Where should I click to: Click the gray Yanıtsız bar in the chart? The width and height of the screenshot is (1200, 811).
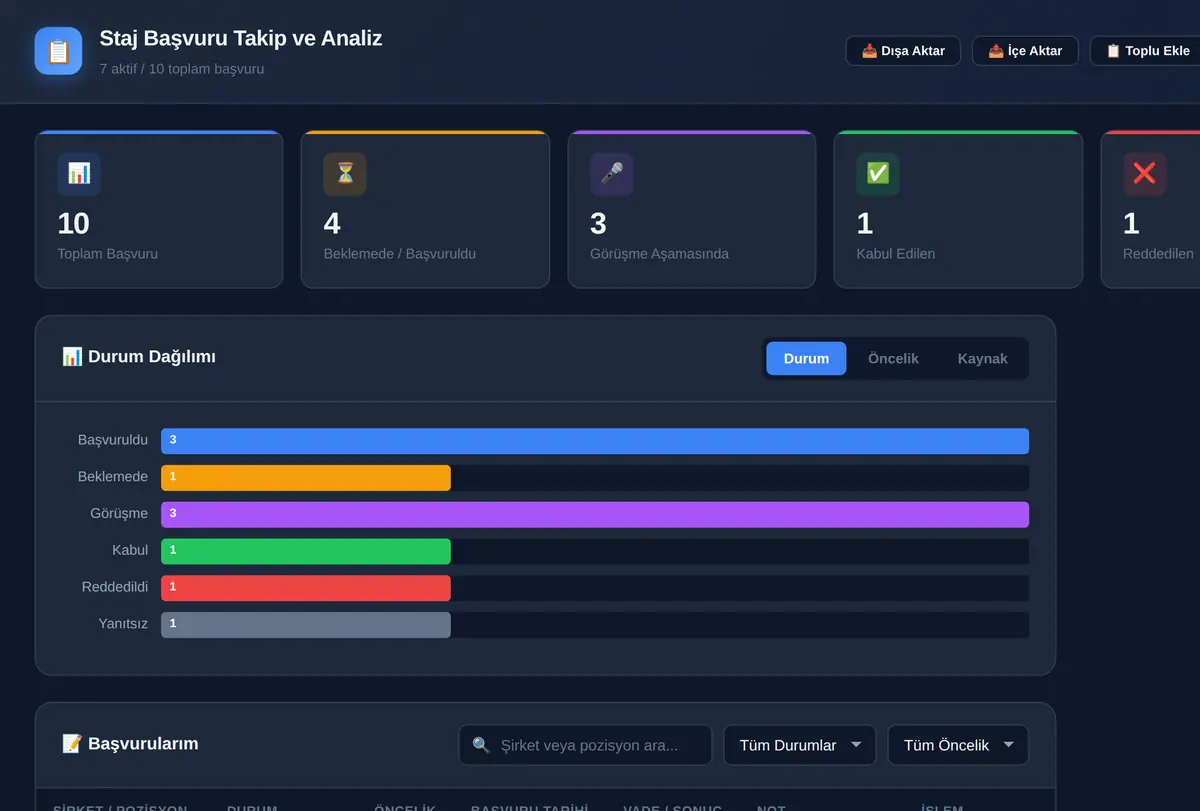tap(306, 625)
